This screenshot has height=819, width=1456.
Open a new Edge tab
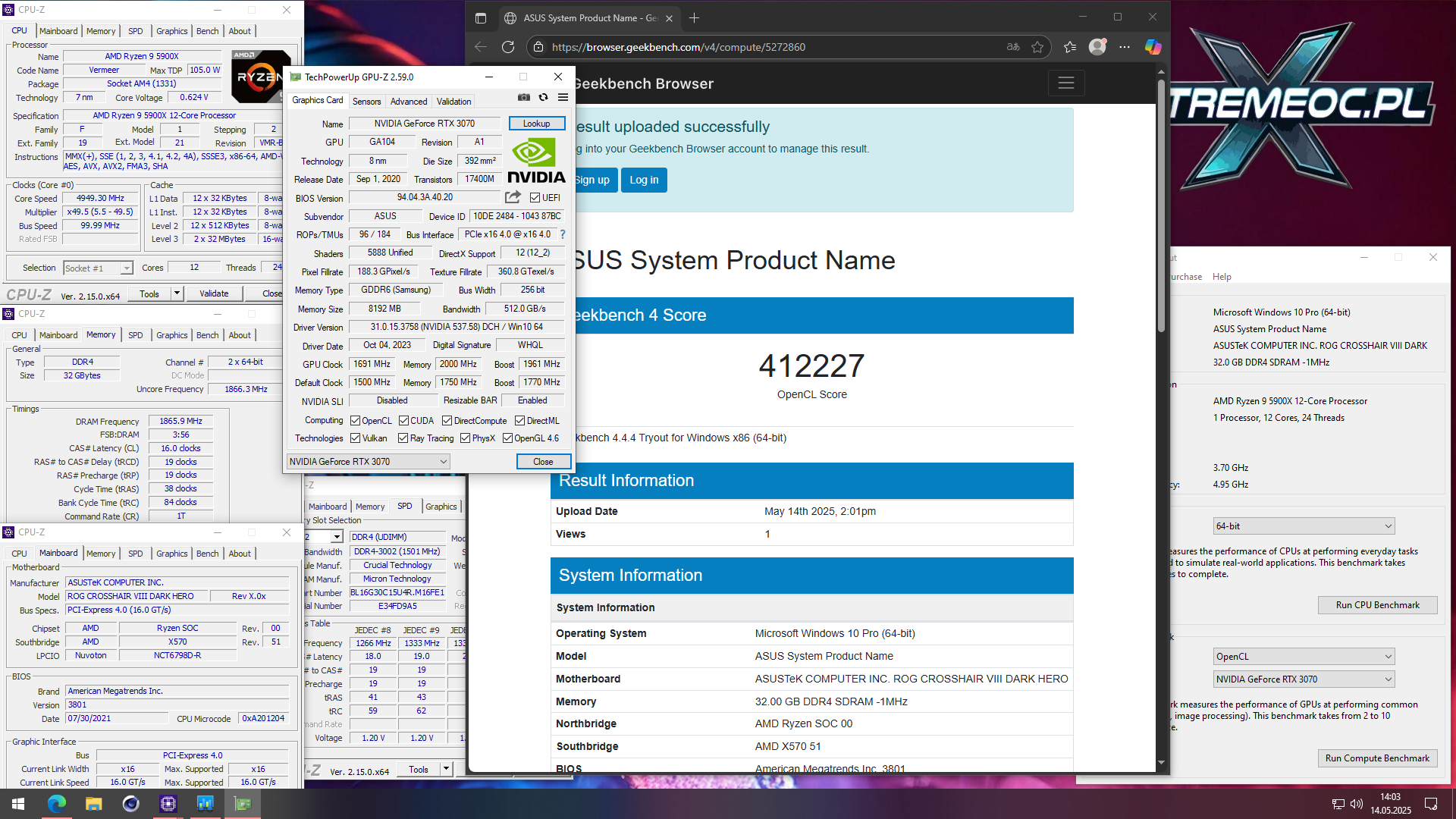click(x=694, y=18)
